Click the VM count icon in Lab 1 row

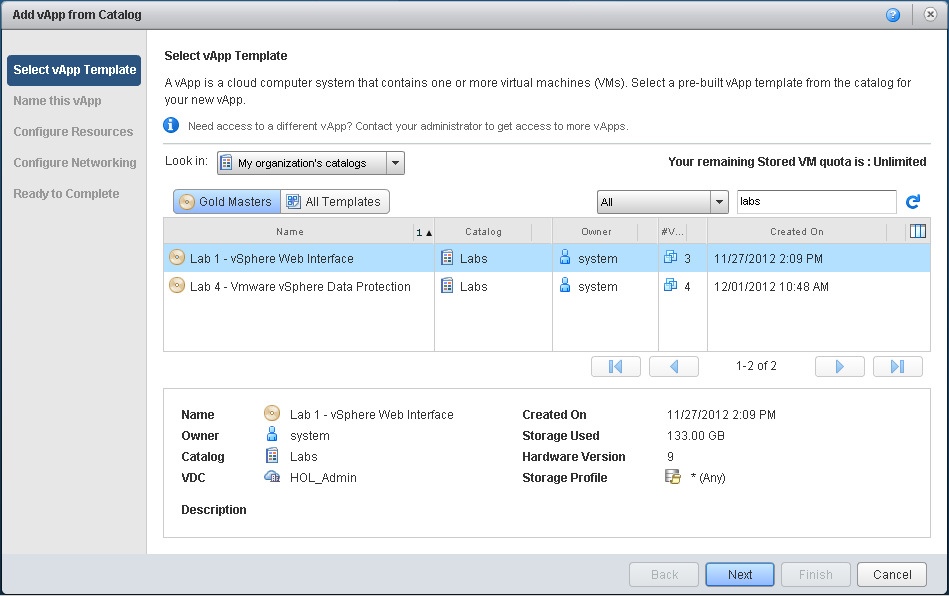point(670,257)
